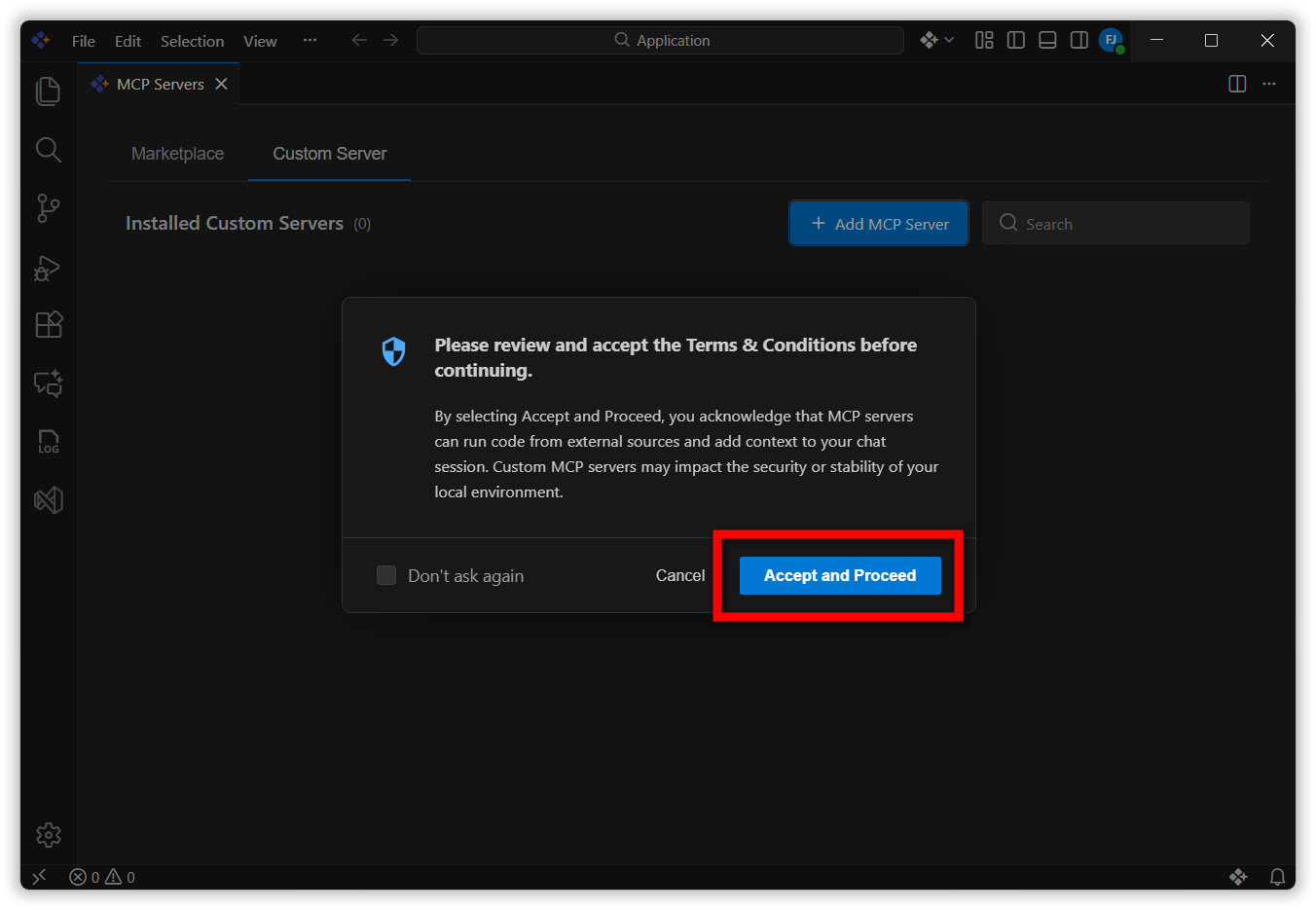1316x910 pixels.
Task: Open the LOG file icon in the sidebar
Action: [48, 442]
